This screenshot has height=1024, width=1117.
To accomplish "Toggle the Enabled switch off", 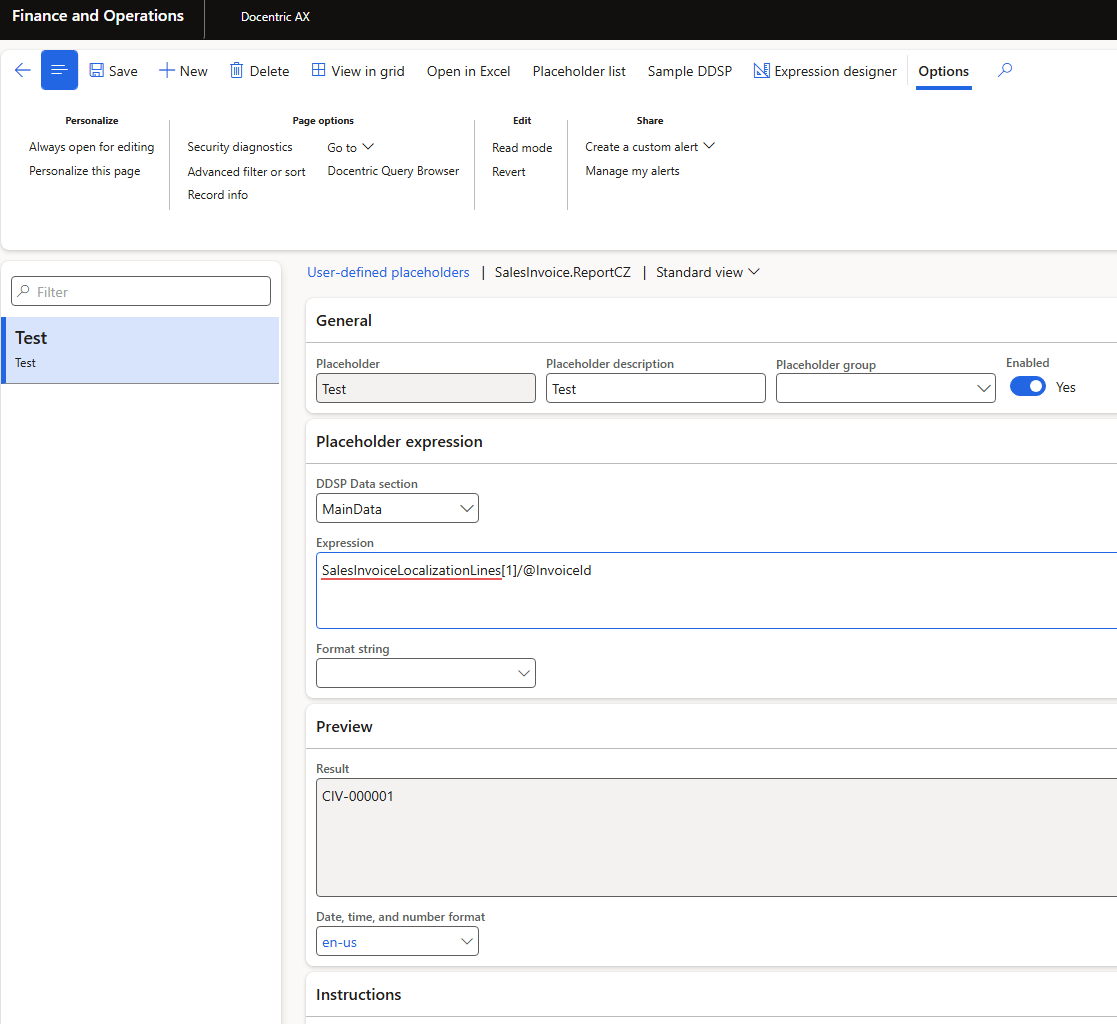I will pyautogui.click(x=1027, y=386).
